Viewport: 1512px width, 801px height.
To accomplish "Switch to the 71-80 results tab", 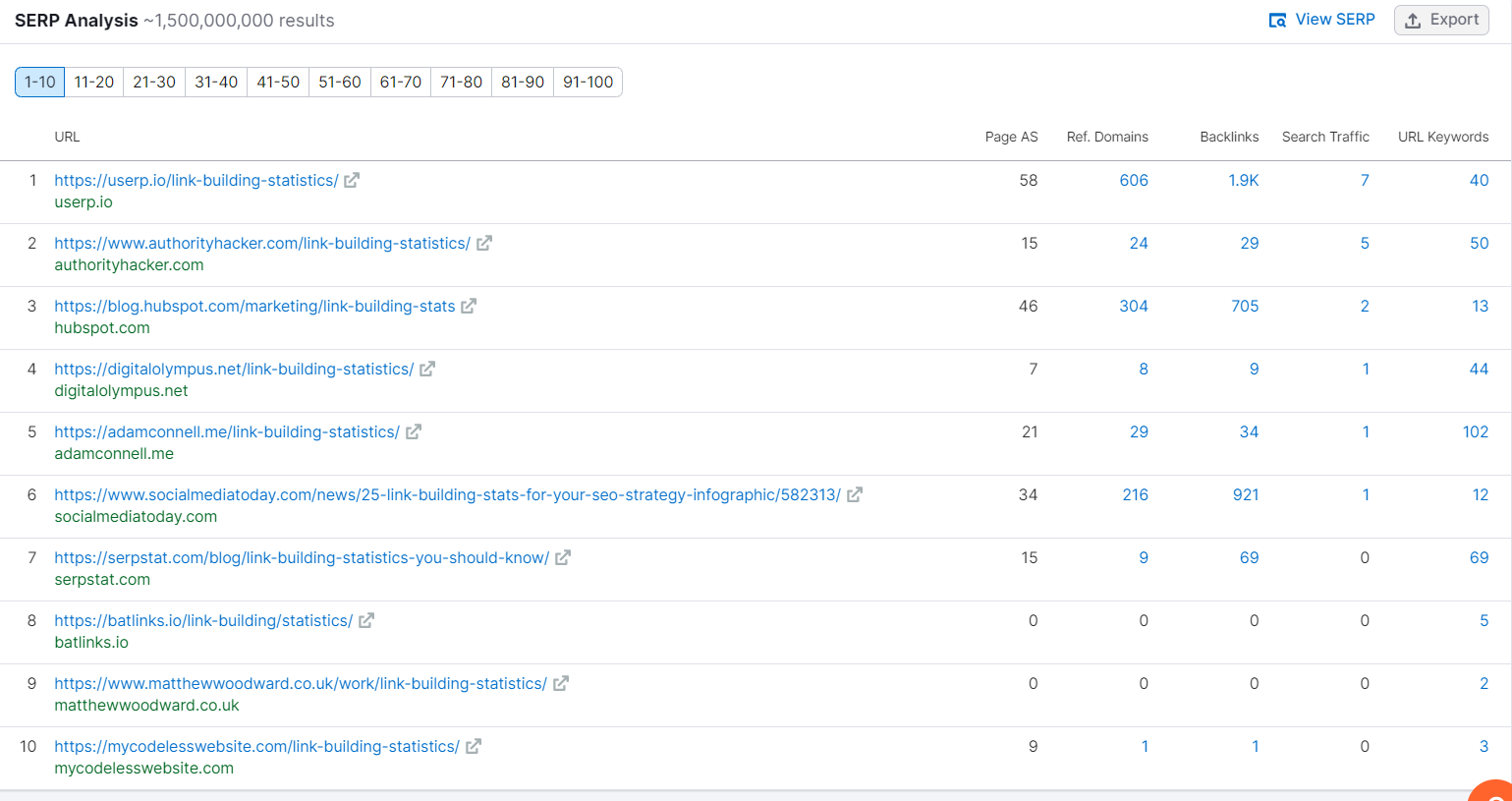I will (x=462, y=82).
